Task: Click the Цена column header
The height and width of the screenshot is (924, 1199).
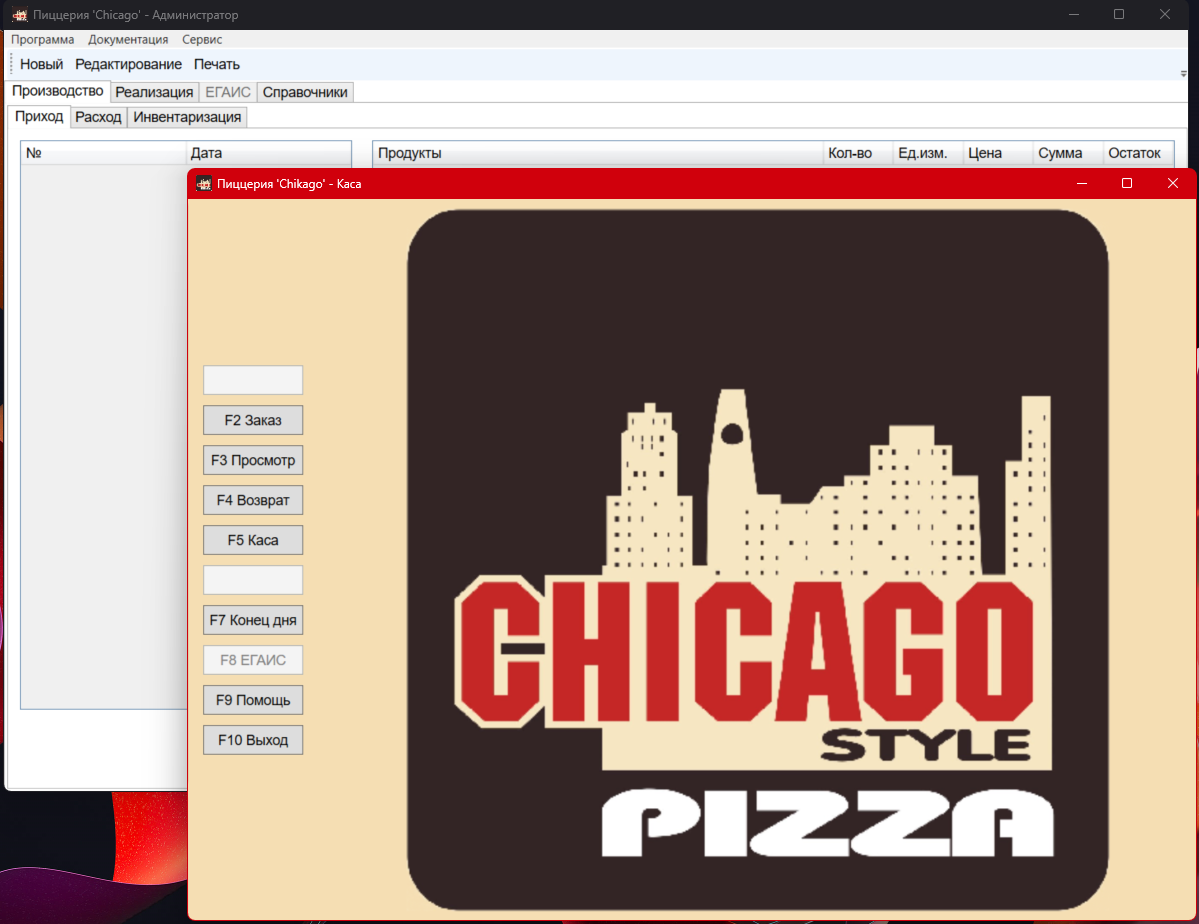Action: pos(998,153)
